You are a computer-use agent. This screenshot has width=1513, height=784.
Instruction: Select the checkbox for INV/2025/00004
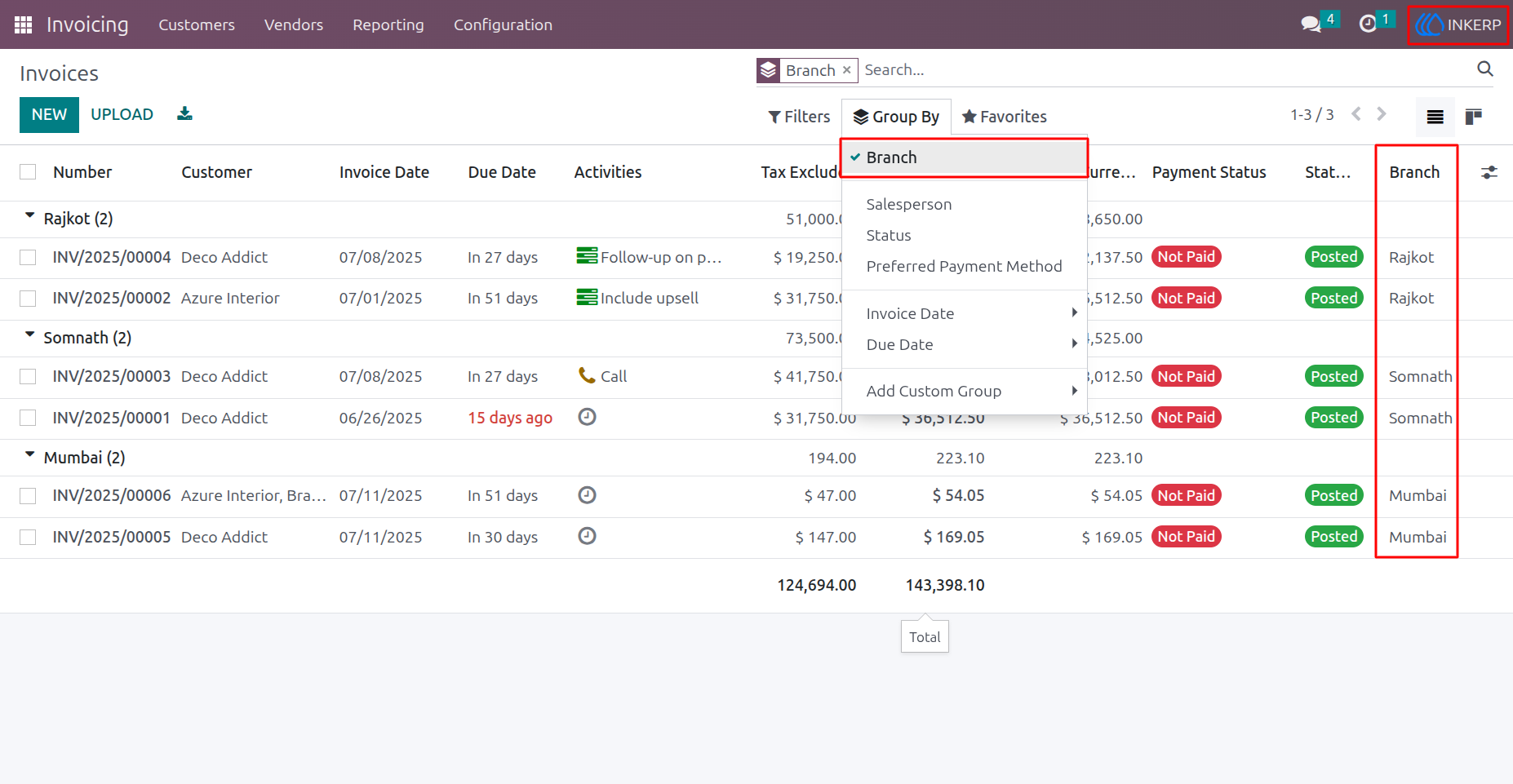28,257
